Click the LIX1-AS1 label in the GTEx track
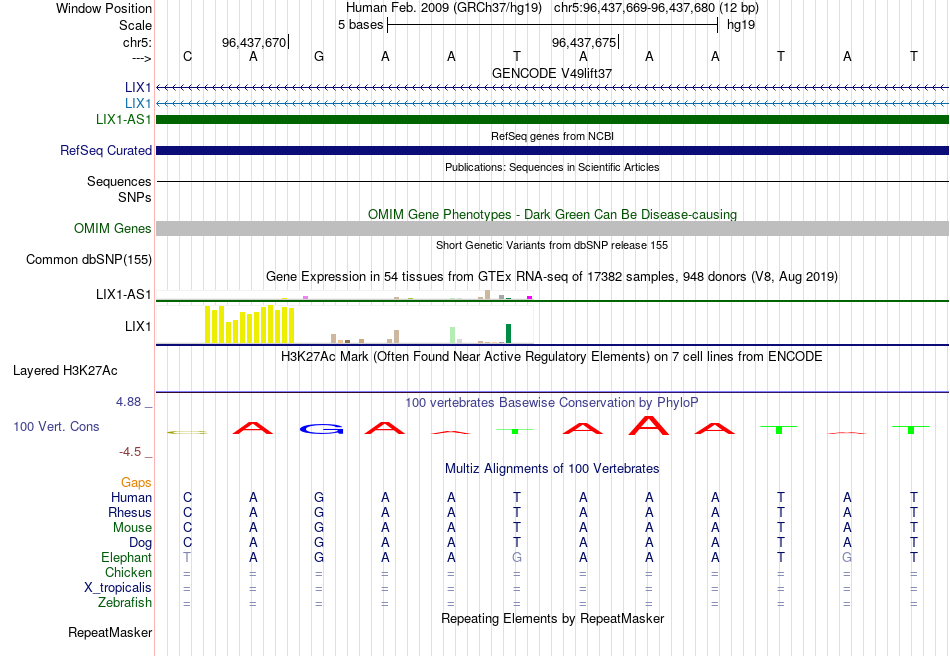The width and height of the screenshot is (950, 656). point(124,294)
